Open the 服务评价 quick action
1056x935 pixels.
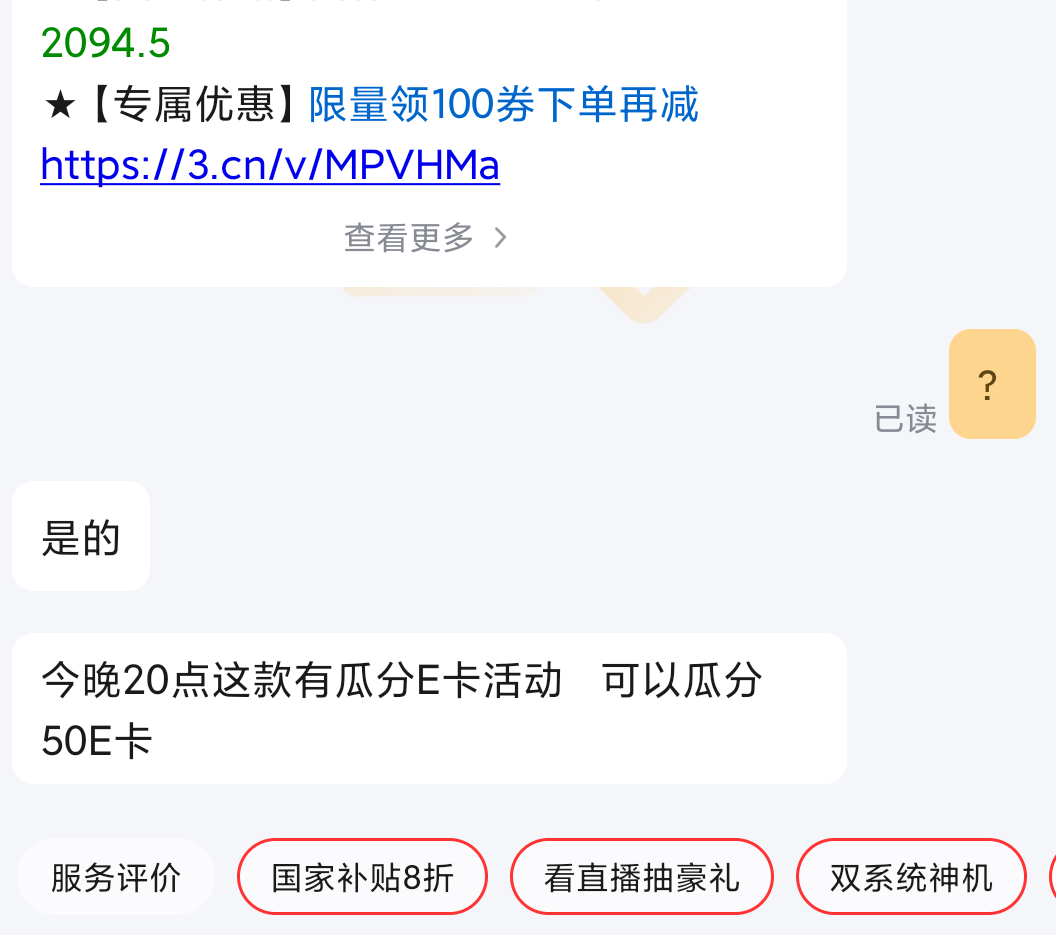pyautogui.click(x=116, y=877)
